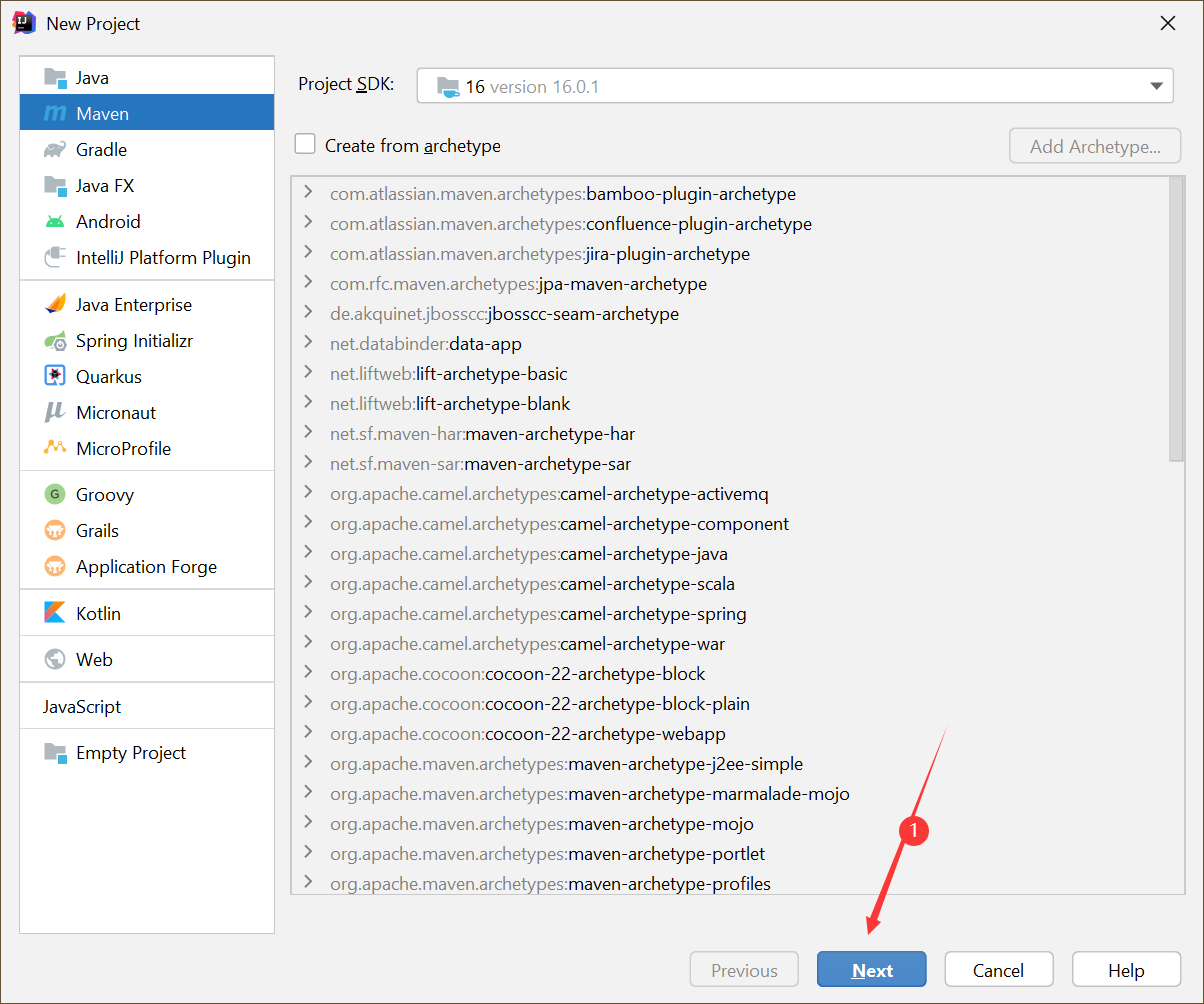Click the IntelliJ Platform Plugin icon
This screenshot has height=1004, width=1204.
tap(55, 258)
